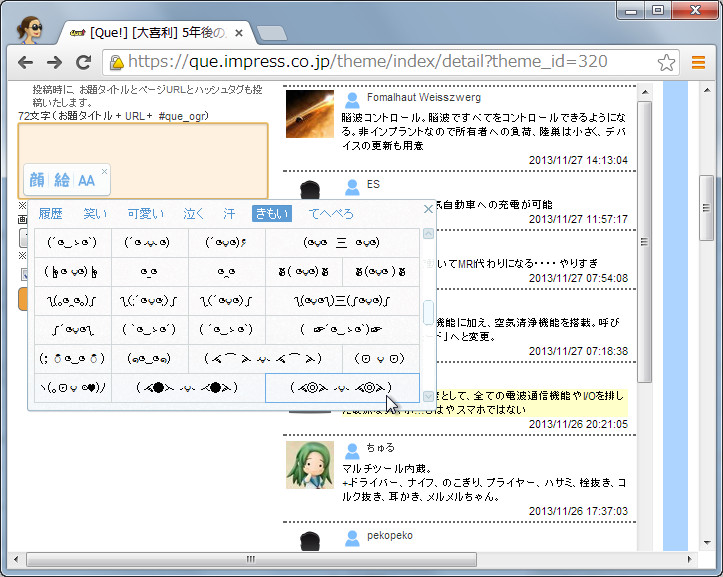
Task: Switch to the 笑い emoticon tab
Action: (x=95, y=214)
